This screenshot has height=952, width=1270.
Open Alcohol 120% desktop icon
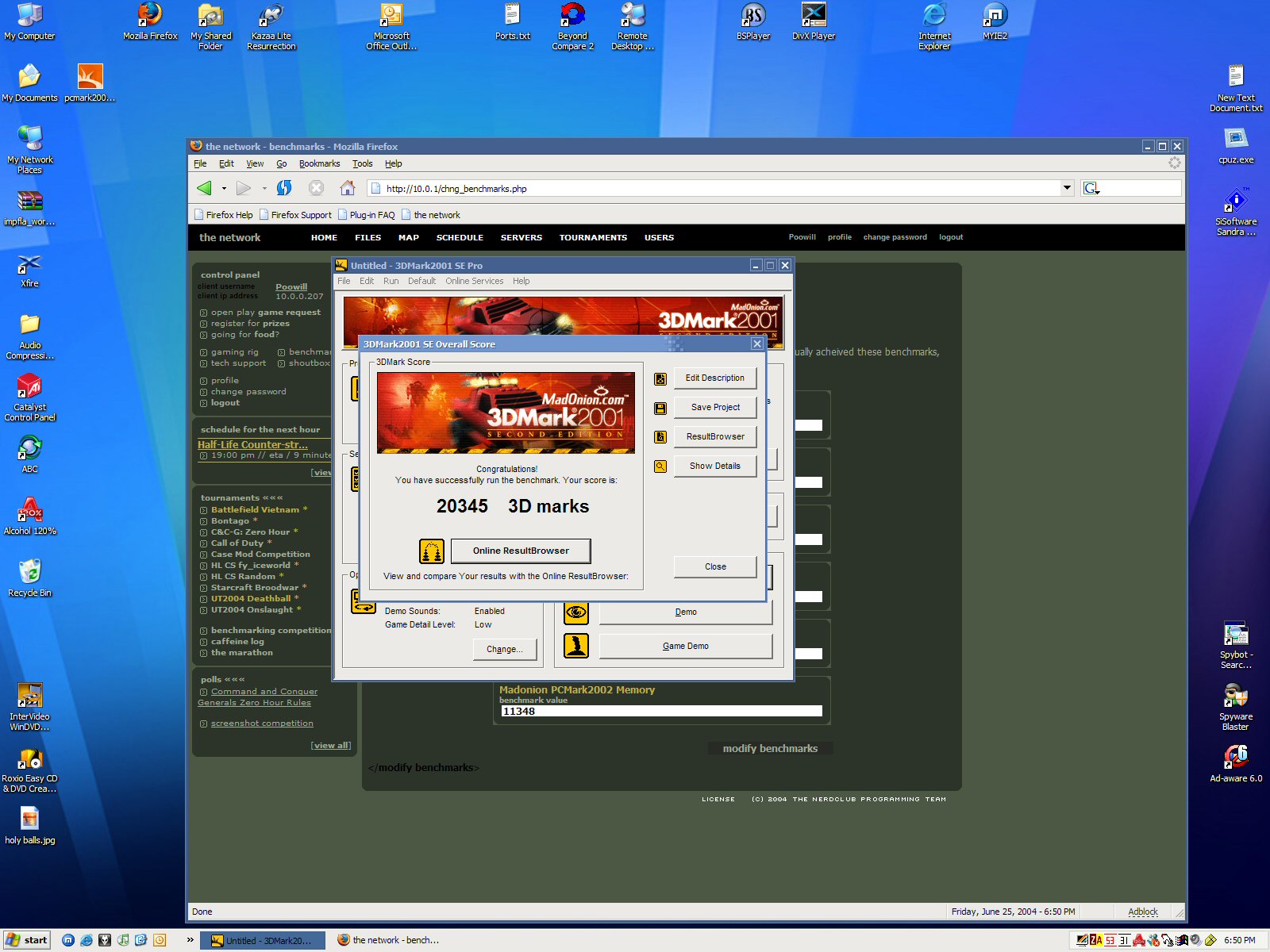(29, 516)
